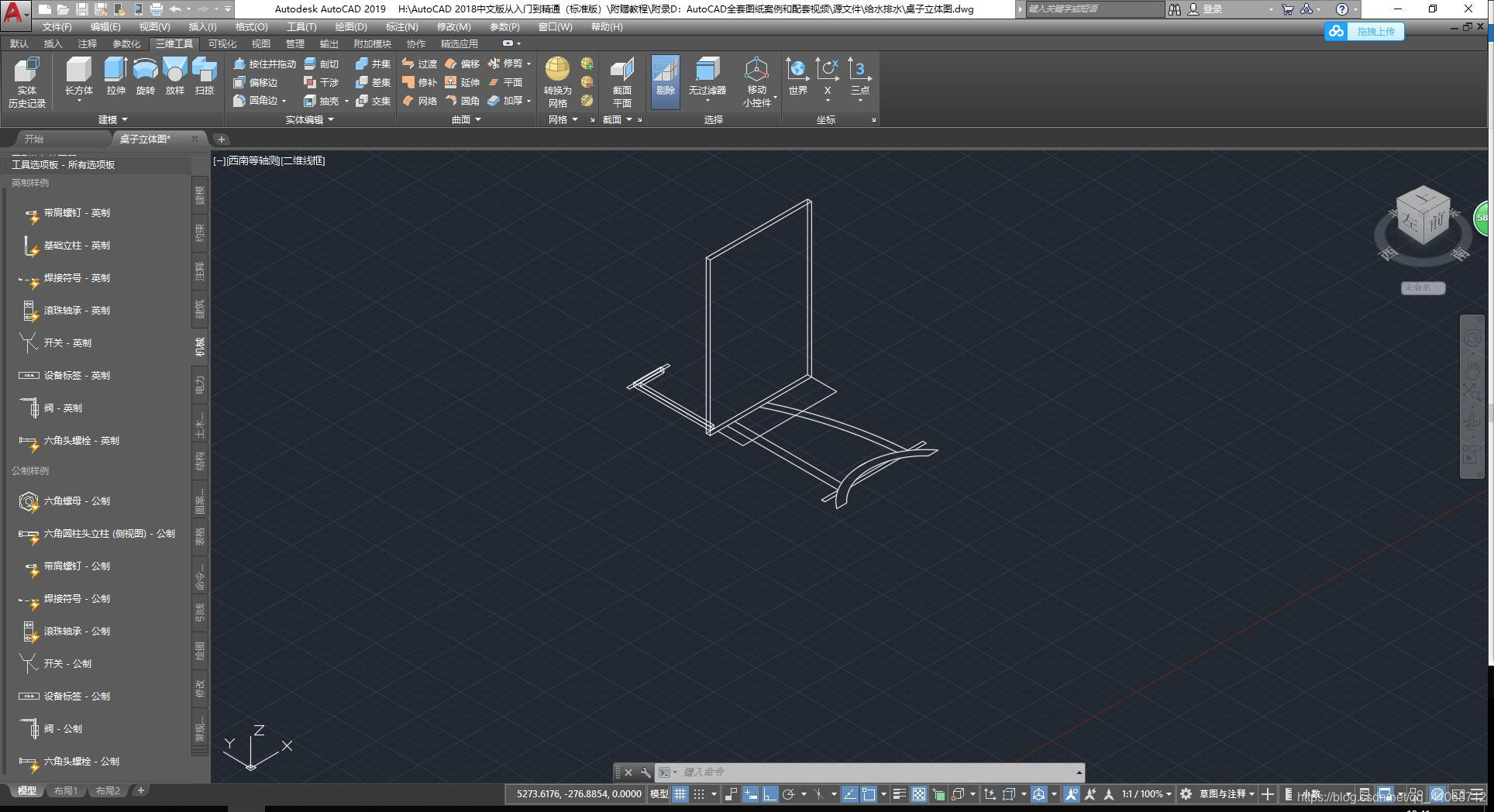This screenshot has height=812, width=1494.
Task: Select the Extrude (拉伸) tool
Action: (116, 76)
